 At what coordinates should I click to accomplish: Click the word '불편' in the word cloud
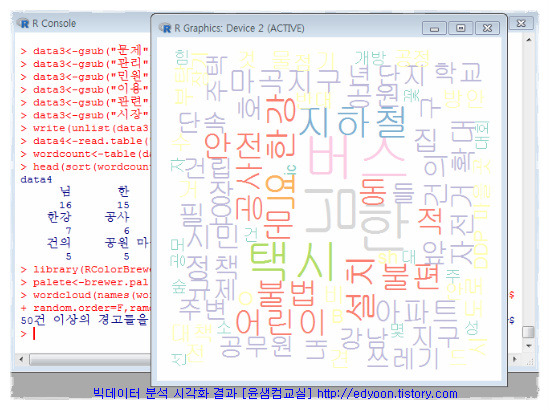pyautogui.click(x=411, y=276)
